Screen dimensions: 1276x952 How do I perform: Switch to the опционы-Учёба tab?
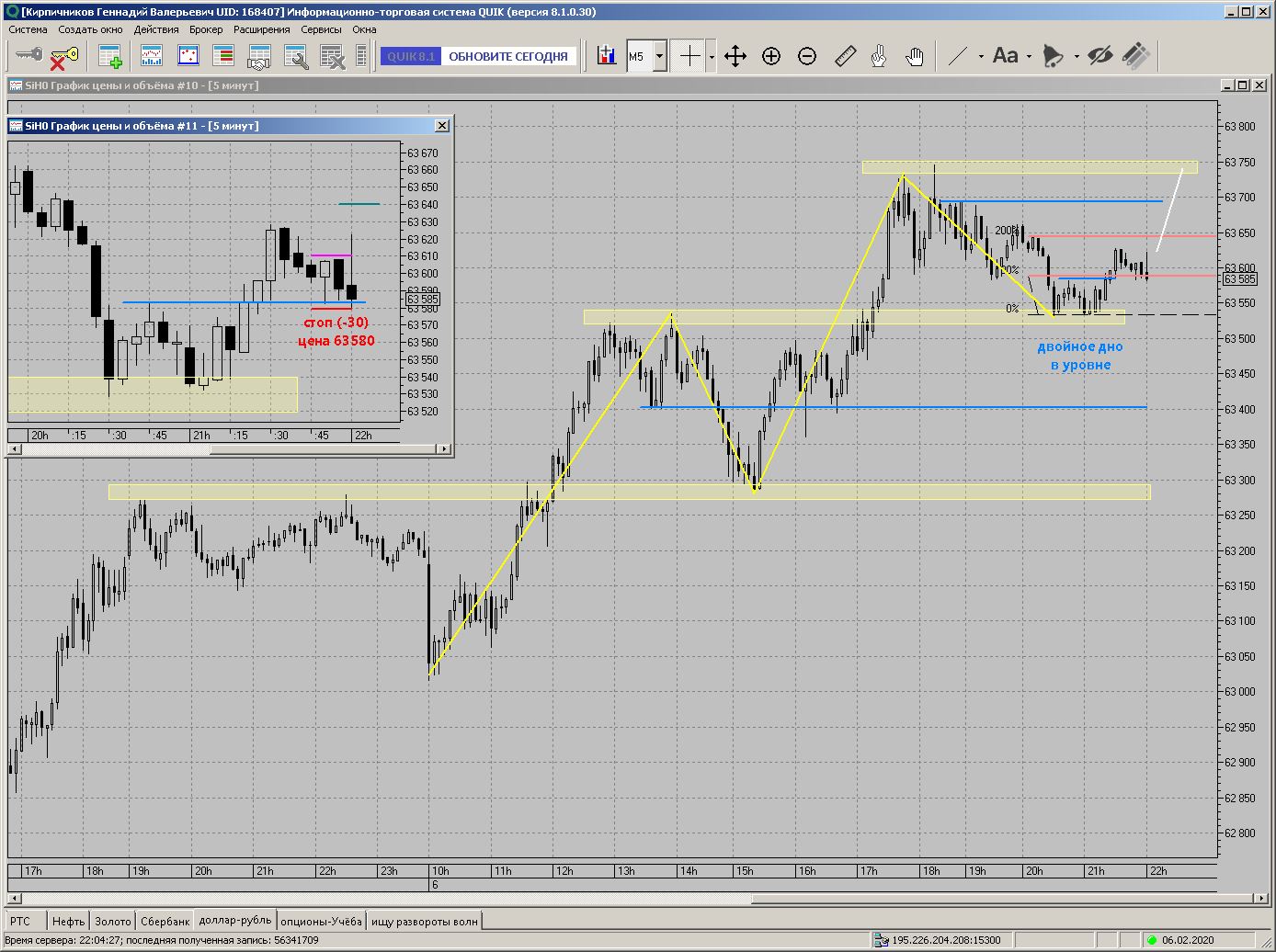tap(321, 921)
